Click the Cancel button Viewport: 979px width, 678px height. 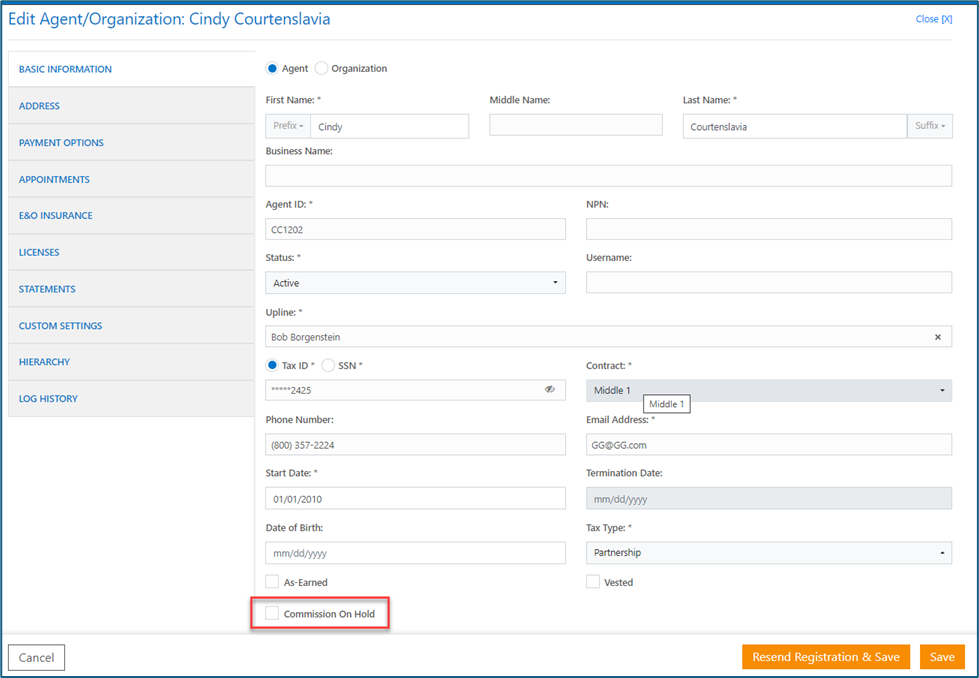point(37,657)
